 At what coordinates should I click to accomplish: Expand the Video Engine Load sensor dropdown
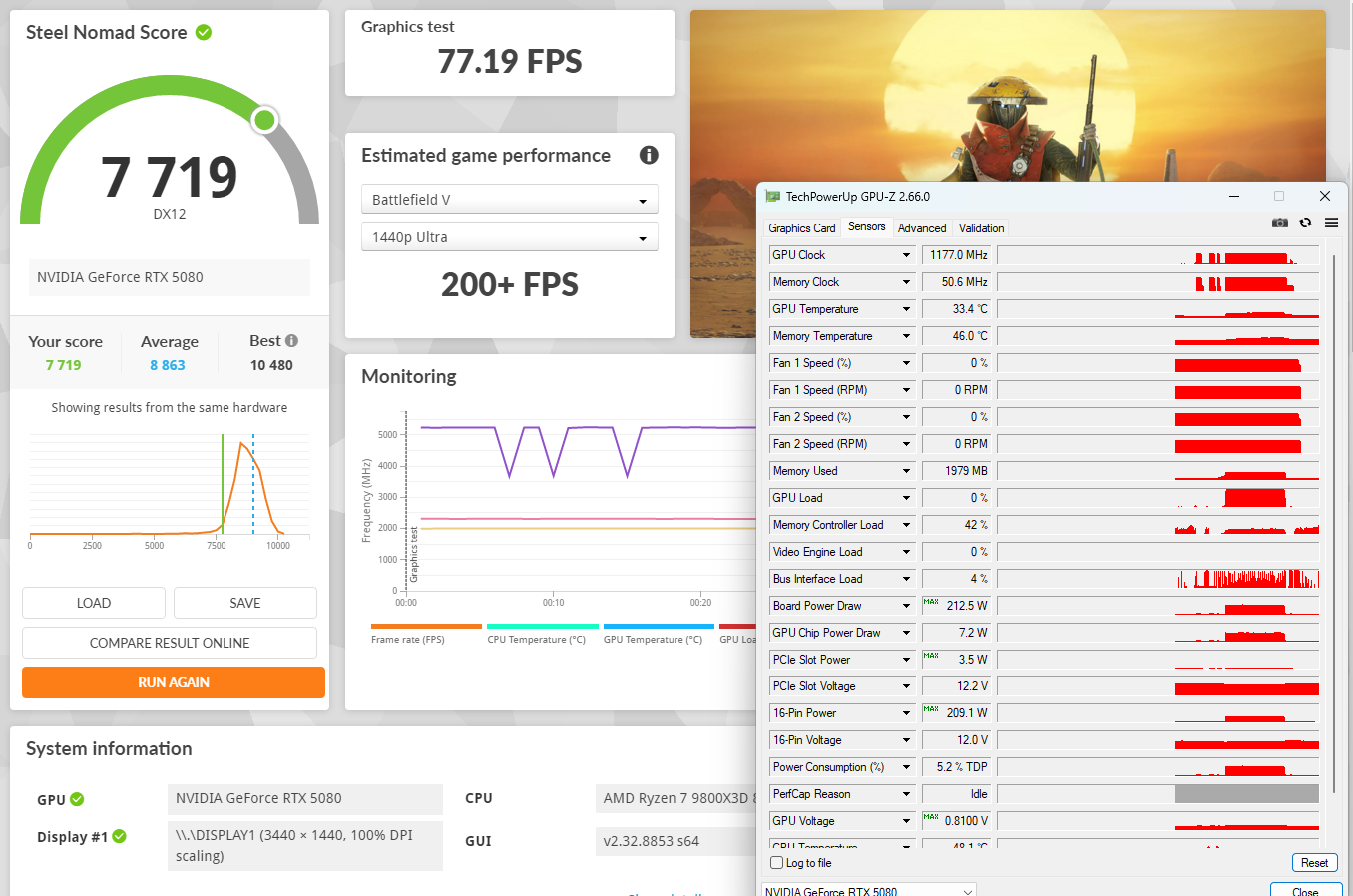tap(906, 552)
